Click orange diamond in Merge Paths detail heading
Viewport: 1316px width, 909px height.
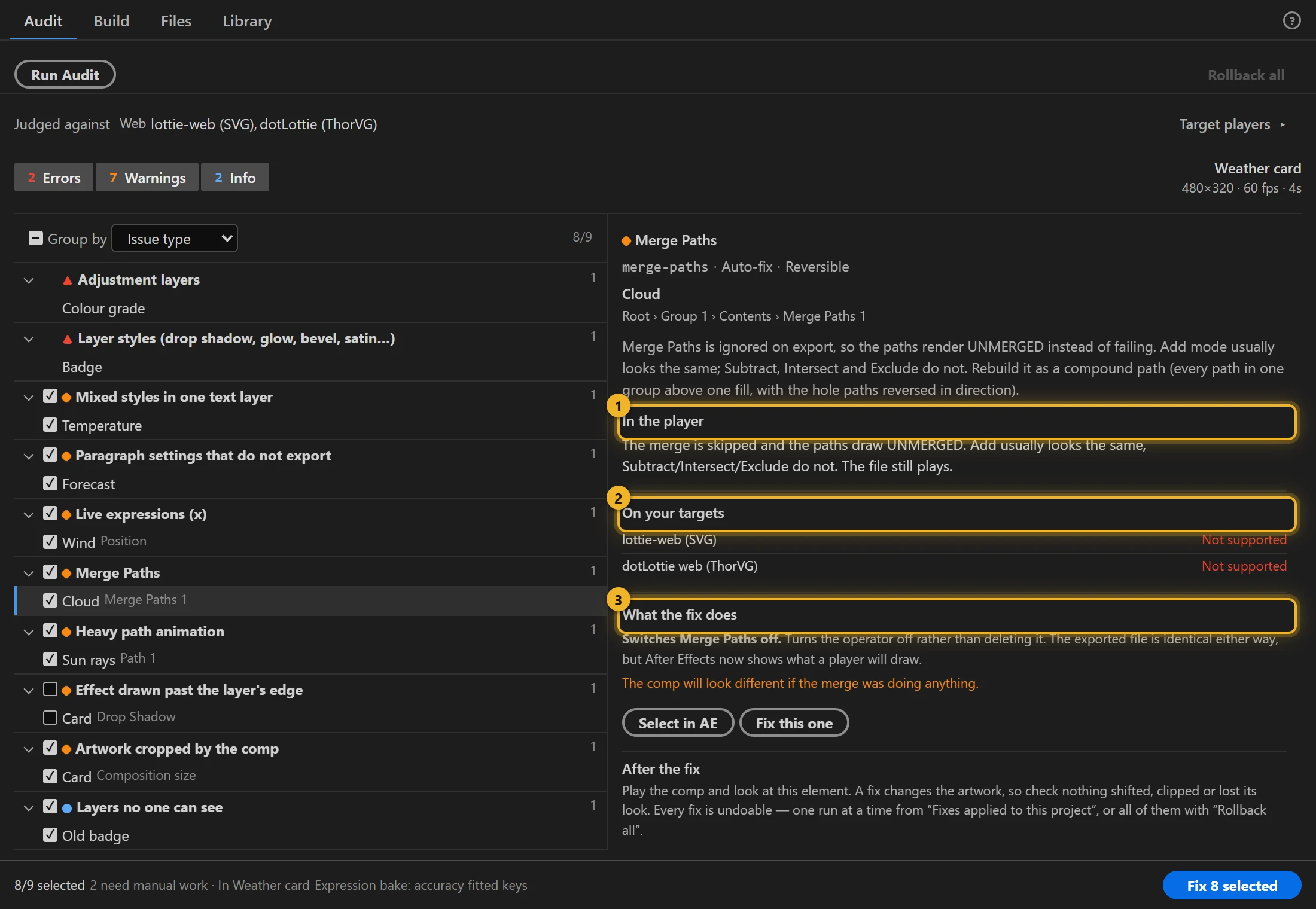626,241
